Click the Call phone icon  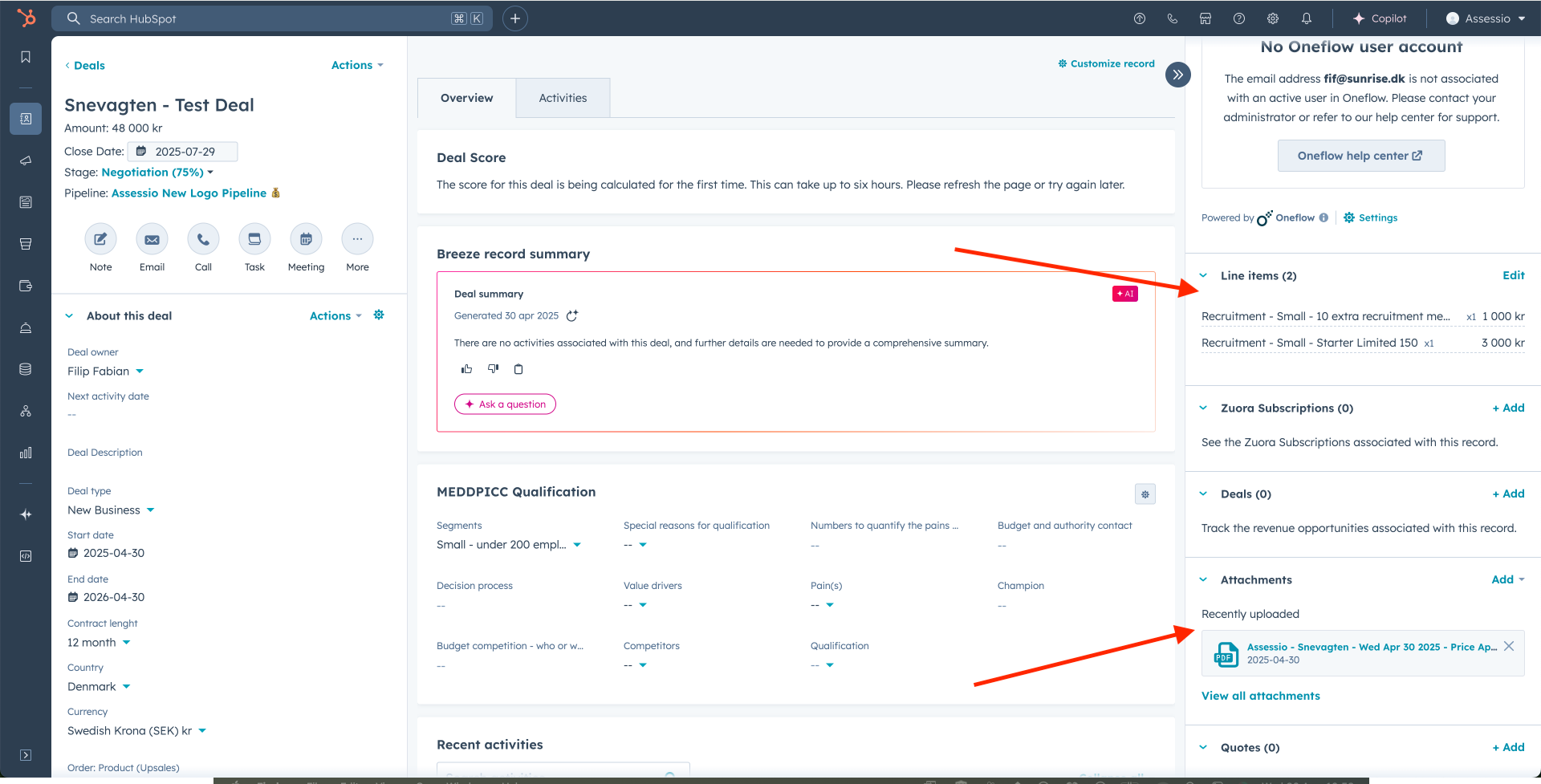click(x=203, y=239)
